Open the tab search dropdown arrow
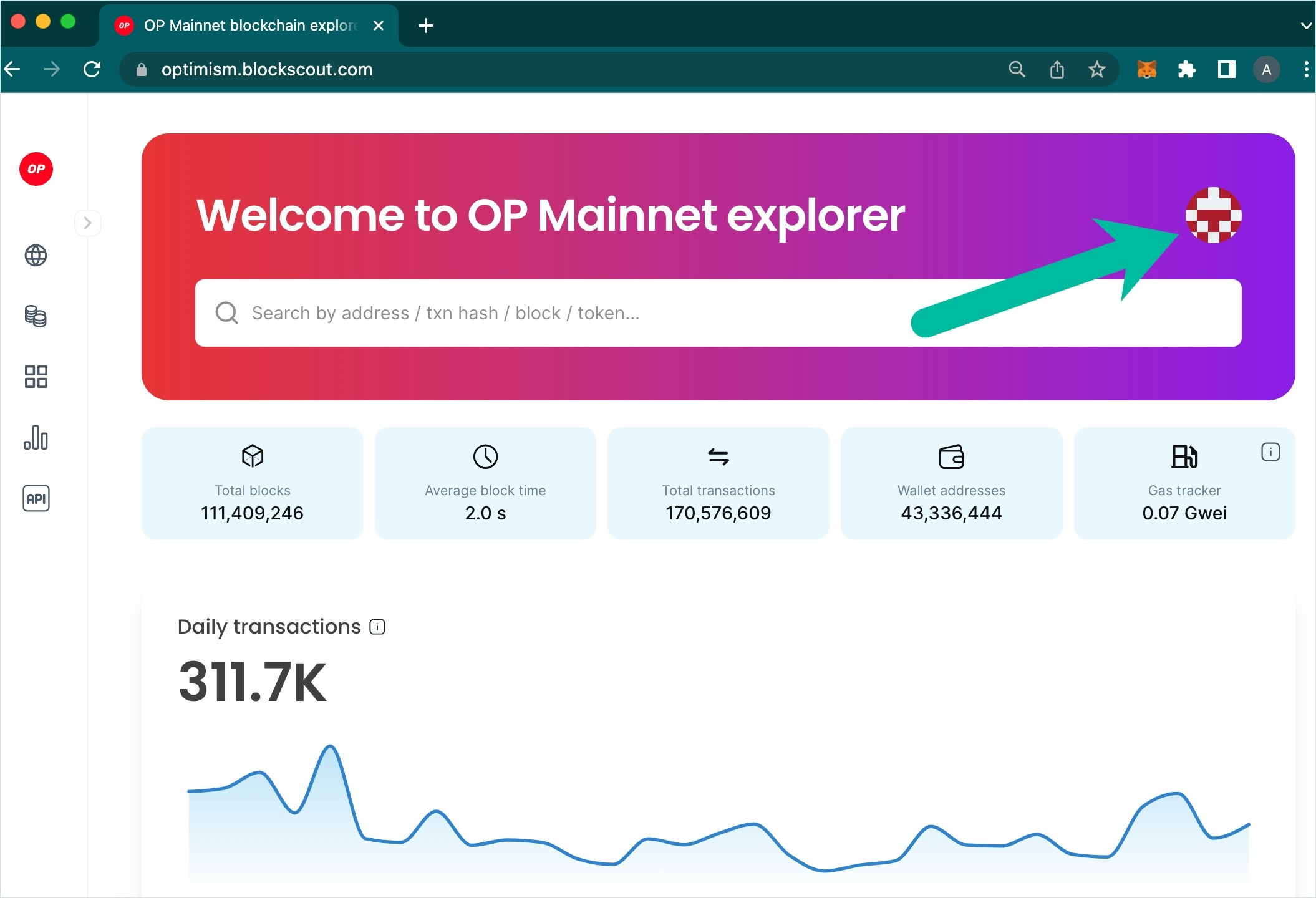The width and height of the screenshot is (1316, 898). (1305, 26)
